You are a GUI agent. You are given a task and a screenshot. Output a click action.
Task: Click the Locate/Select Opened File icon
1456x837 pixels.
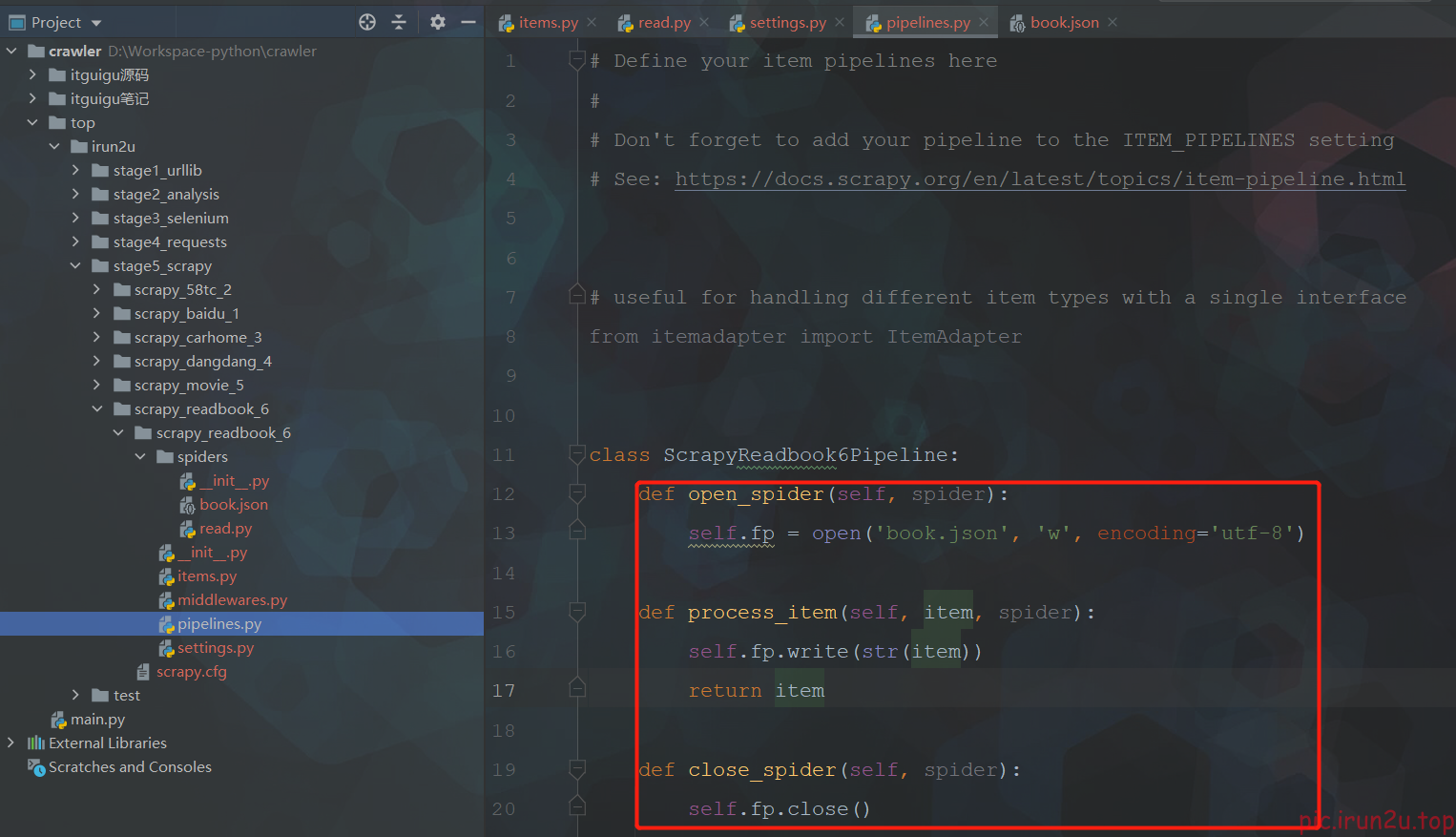click(x=367, y=22)
